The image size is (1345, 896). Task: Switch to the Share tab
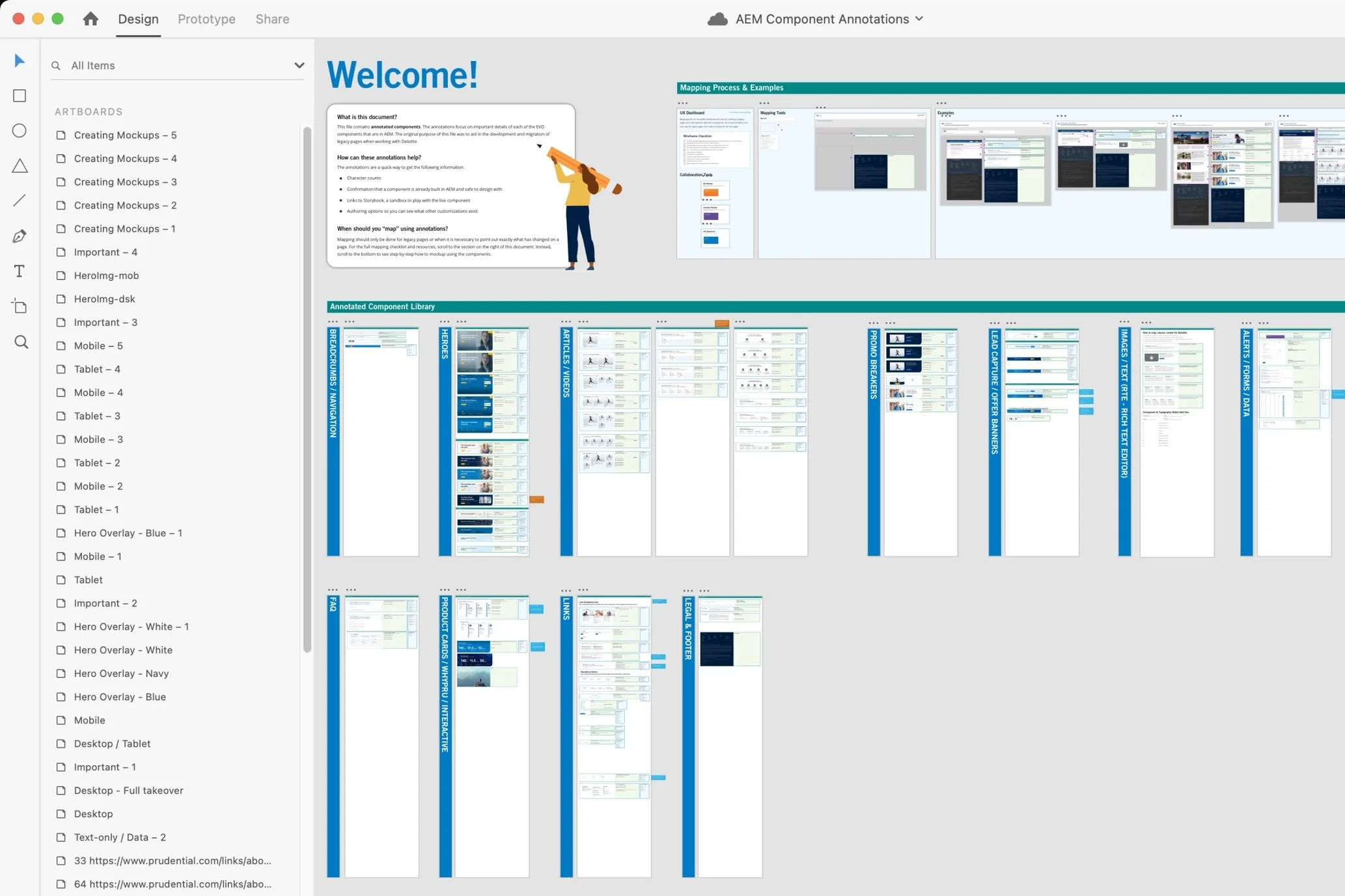tap(272, 19)
